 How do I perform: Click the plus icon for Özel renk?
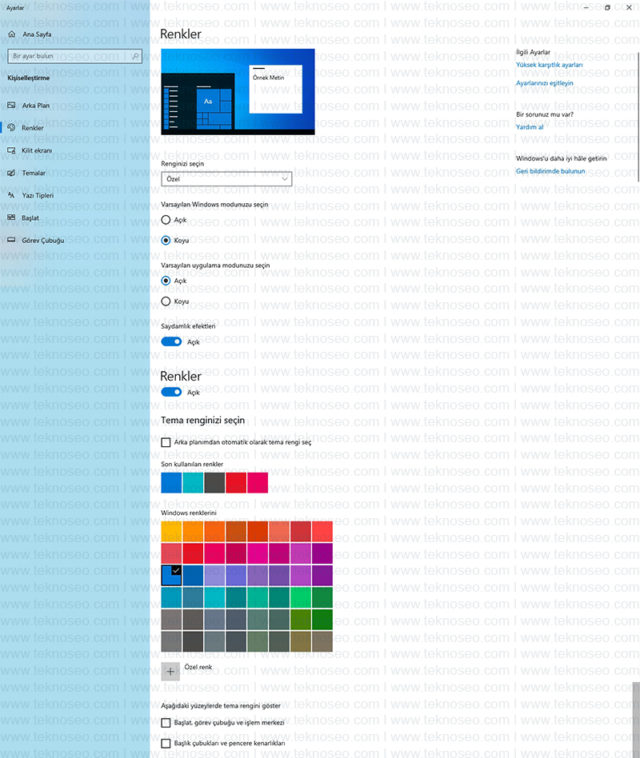click(x=170, y=671)
